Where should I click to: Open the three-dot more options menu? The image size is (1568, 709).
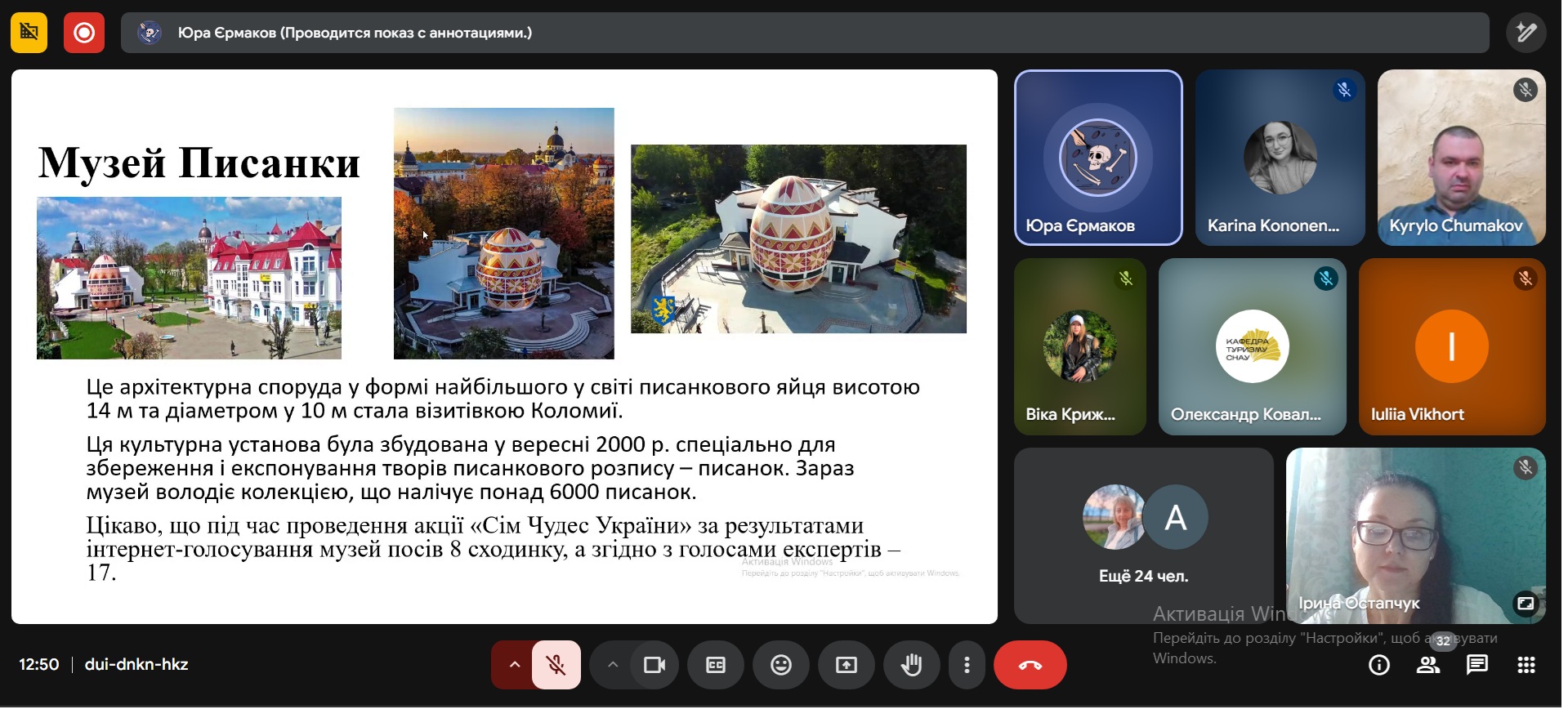(x=967, y=665)
